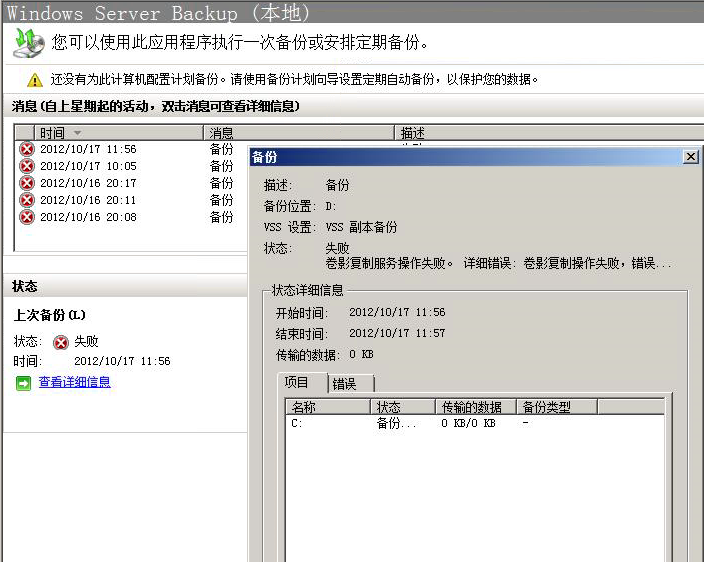Click the 备份 description value in dialog
Screen dimensions: 704x562
click(337, 185)
